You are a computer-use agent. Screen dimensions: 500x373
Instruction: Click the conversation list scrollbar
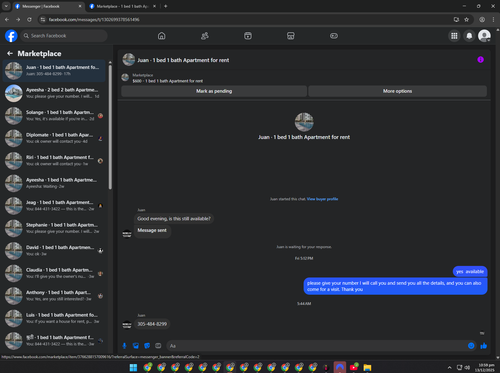tap(110, 127)
